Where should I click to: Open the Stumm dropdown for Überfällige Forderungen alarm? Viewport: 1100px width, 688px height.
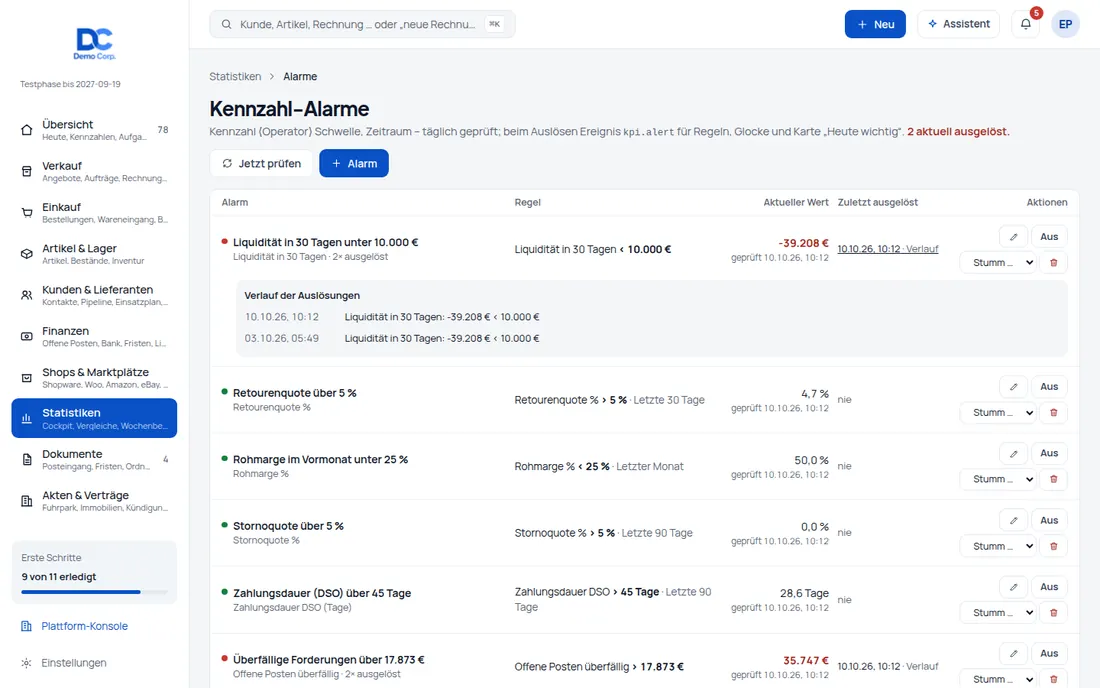pyautogui.click(x=998, y=679)
